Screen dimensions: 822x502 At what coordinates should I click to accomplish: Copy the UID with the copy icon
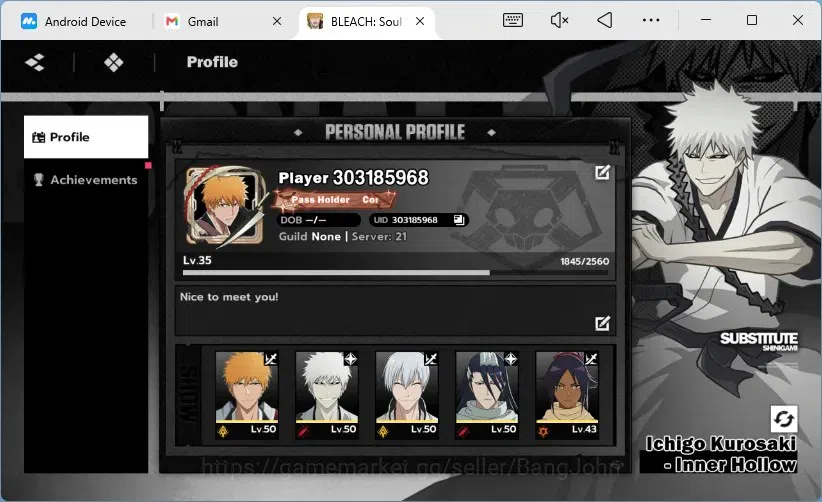[x=459, y=220]
